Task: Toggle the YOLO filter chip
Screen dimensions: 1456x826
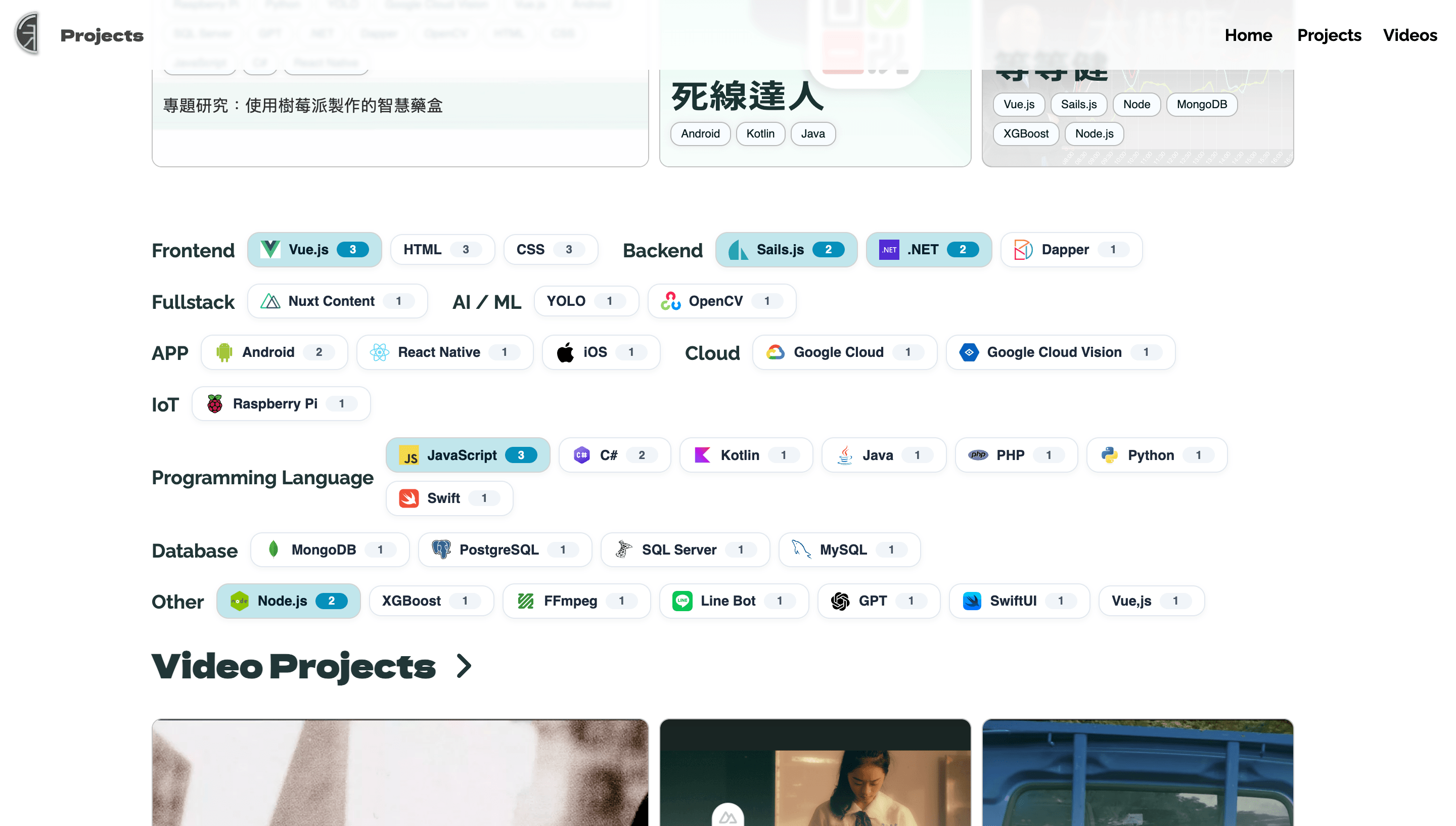Action: coord(586,301)
